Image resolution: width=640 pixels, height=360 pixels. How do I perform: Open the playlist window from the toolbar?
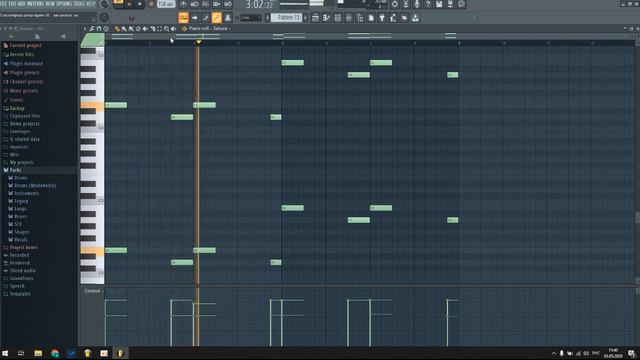click(x=315, y=18)
